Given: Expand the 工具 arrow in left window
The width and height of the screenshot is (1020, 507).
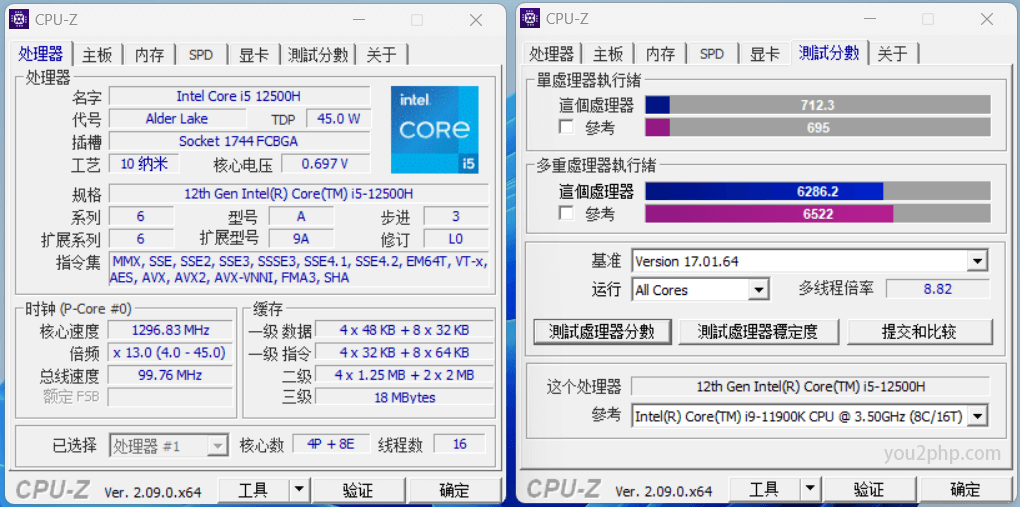Looking at the screenshot, I should (298, 489).
